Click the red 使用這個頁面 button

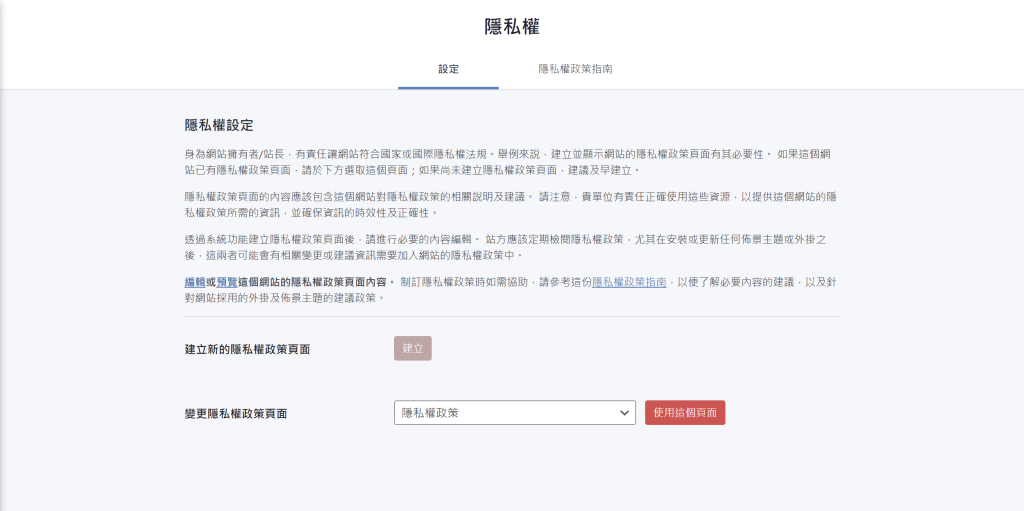(x=685, y=413)
